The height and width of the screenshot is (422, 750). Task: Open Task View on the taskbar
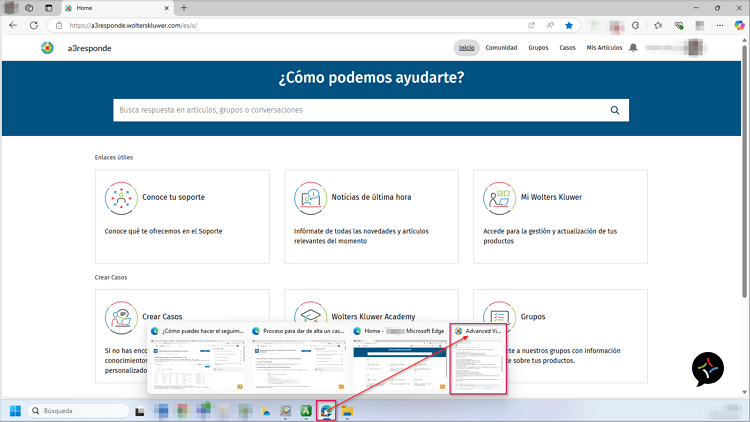(140, 411)
